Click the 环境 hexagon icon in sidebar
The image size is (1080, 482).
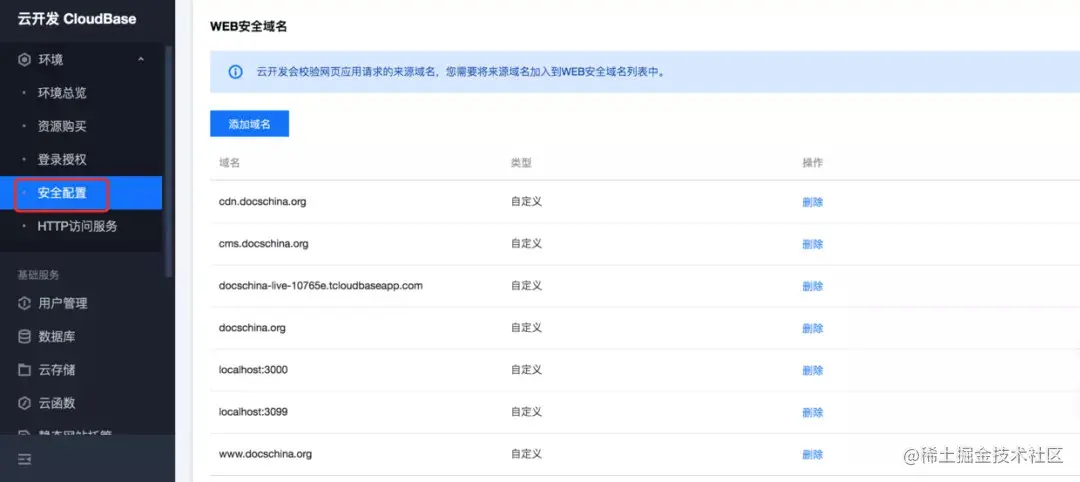pos(24,60)
